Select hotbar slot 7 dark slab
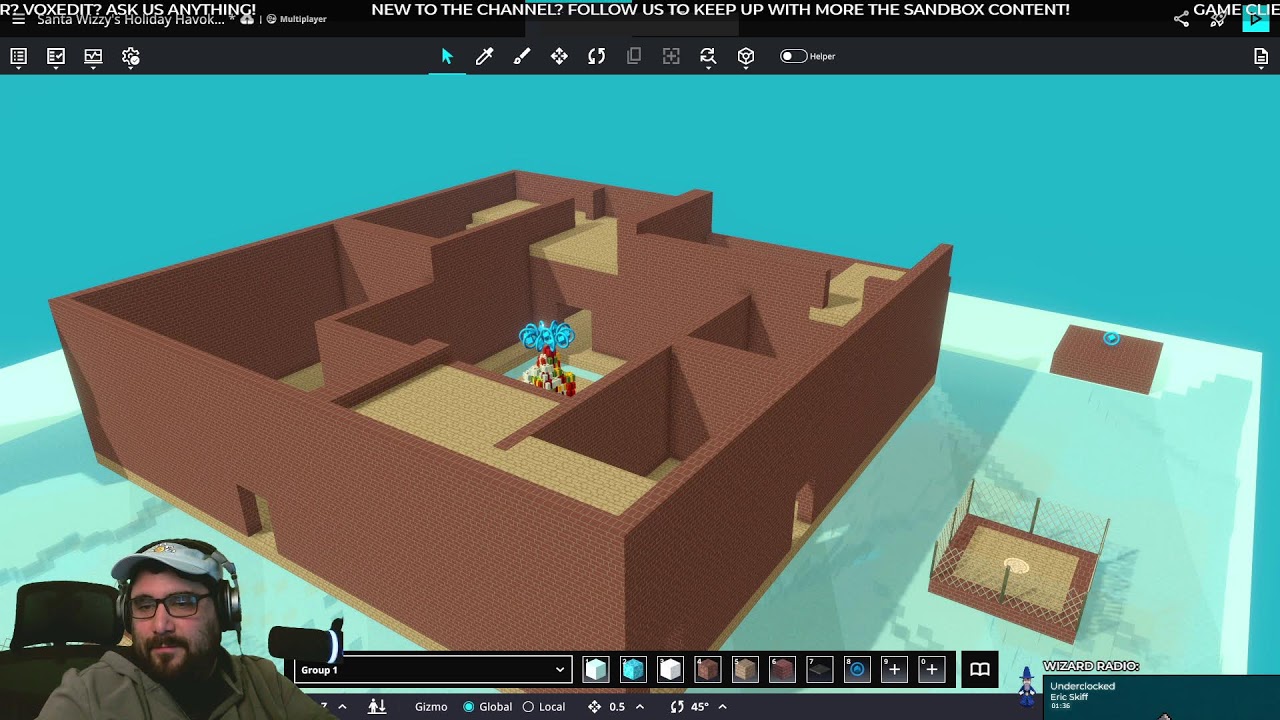Image resolution: width=1280 pixels, height=720 pixels. pos(819,670)
